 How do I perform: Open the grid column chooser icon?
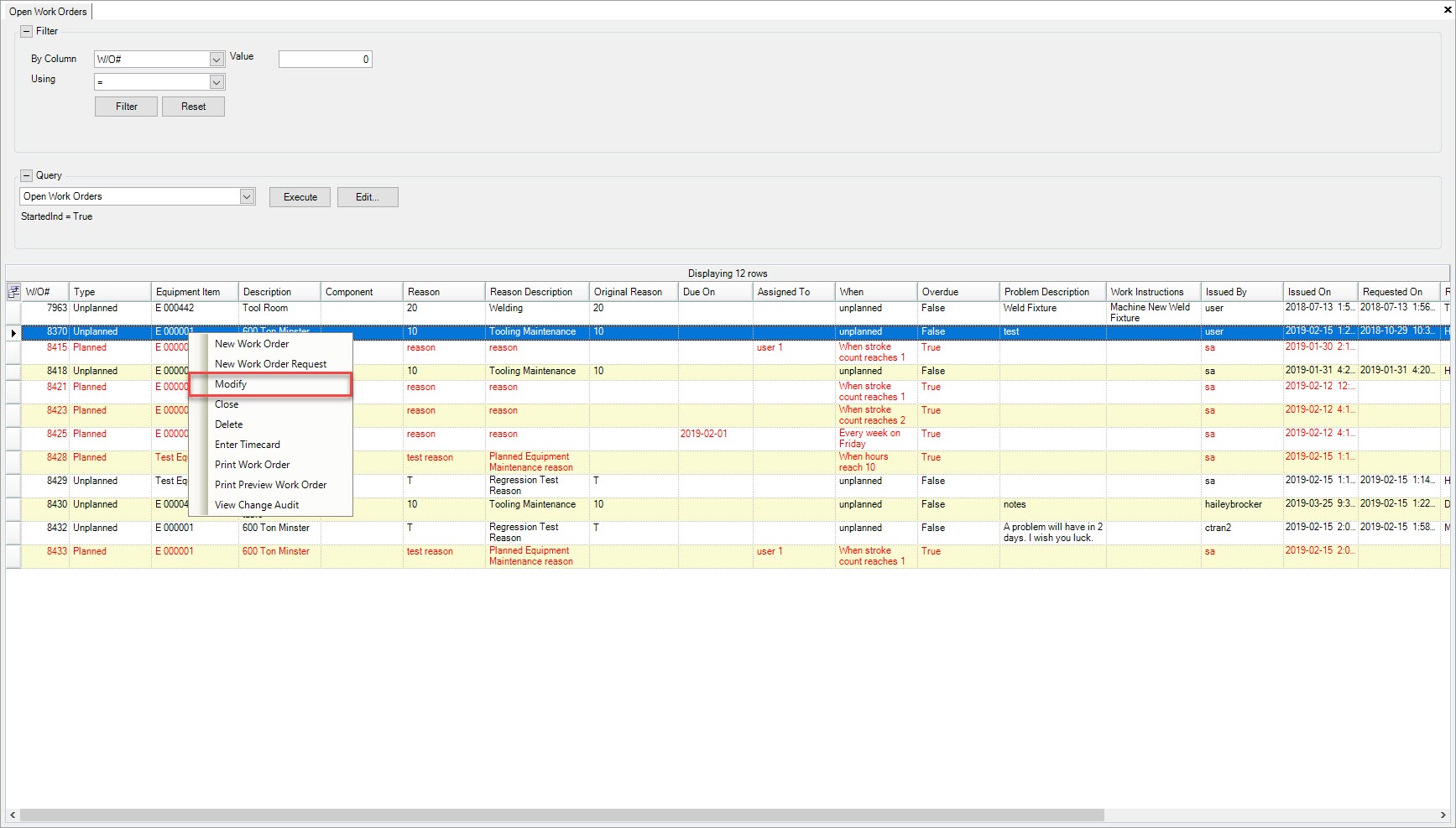click(x=13, y=292)
